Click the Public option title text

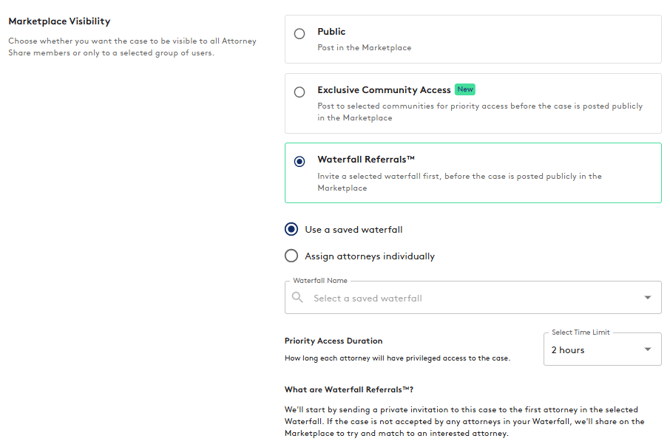[331, 32]
